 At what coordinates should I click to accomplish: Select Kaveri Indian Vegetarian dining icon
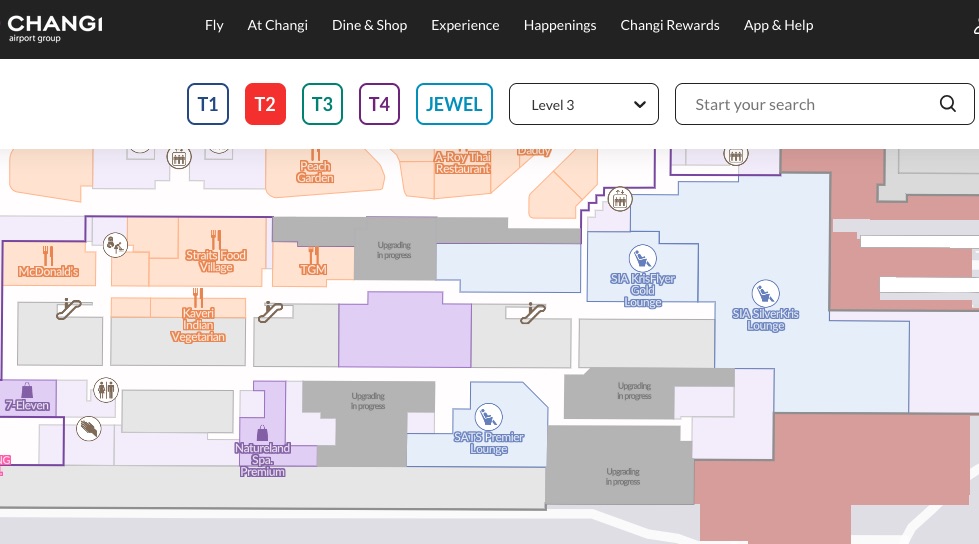(x=198, y=297)
